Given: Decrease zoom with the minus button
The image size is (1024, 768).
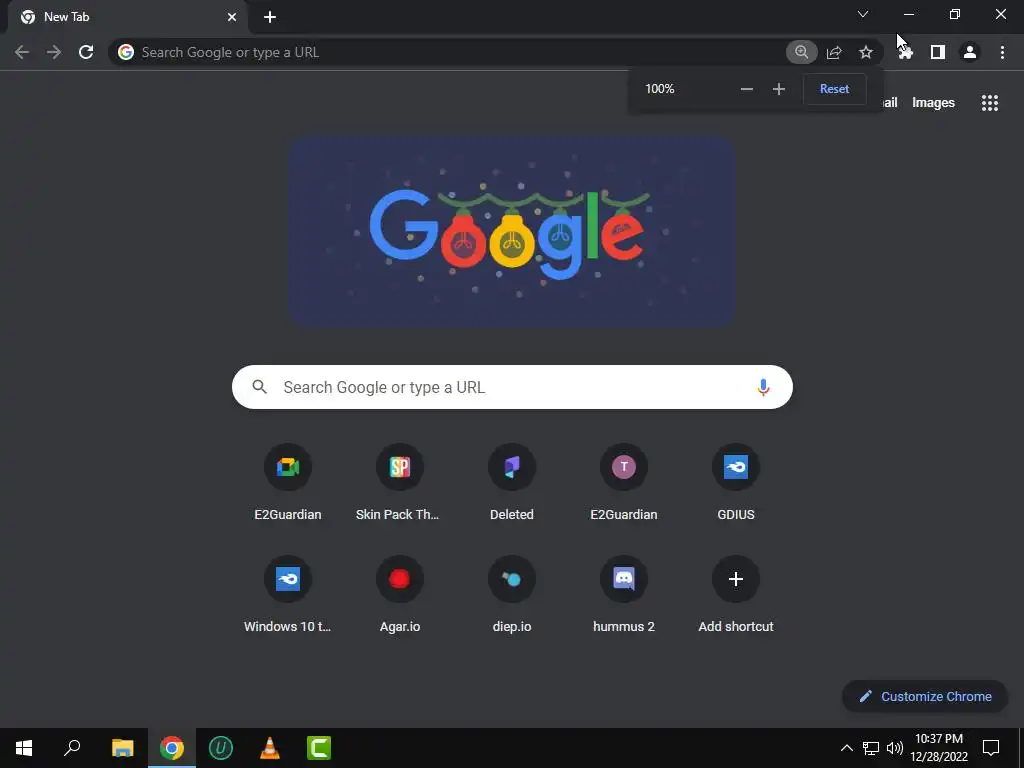Looking at the screenshot, I should [x=746, y=89].
